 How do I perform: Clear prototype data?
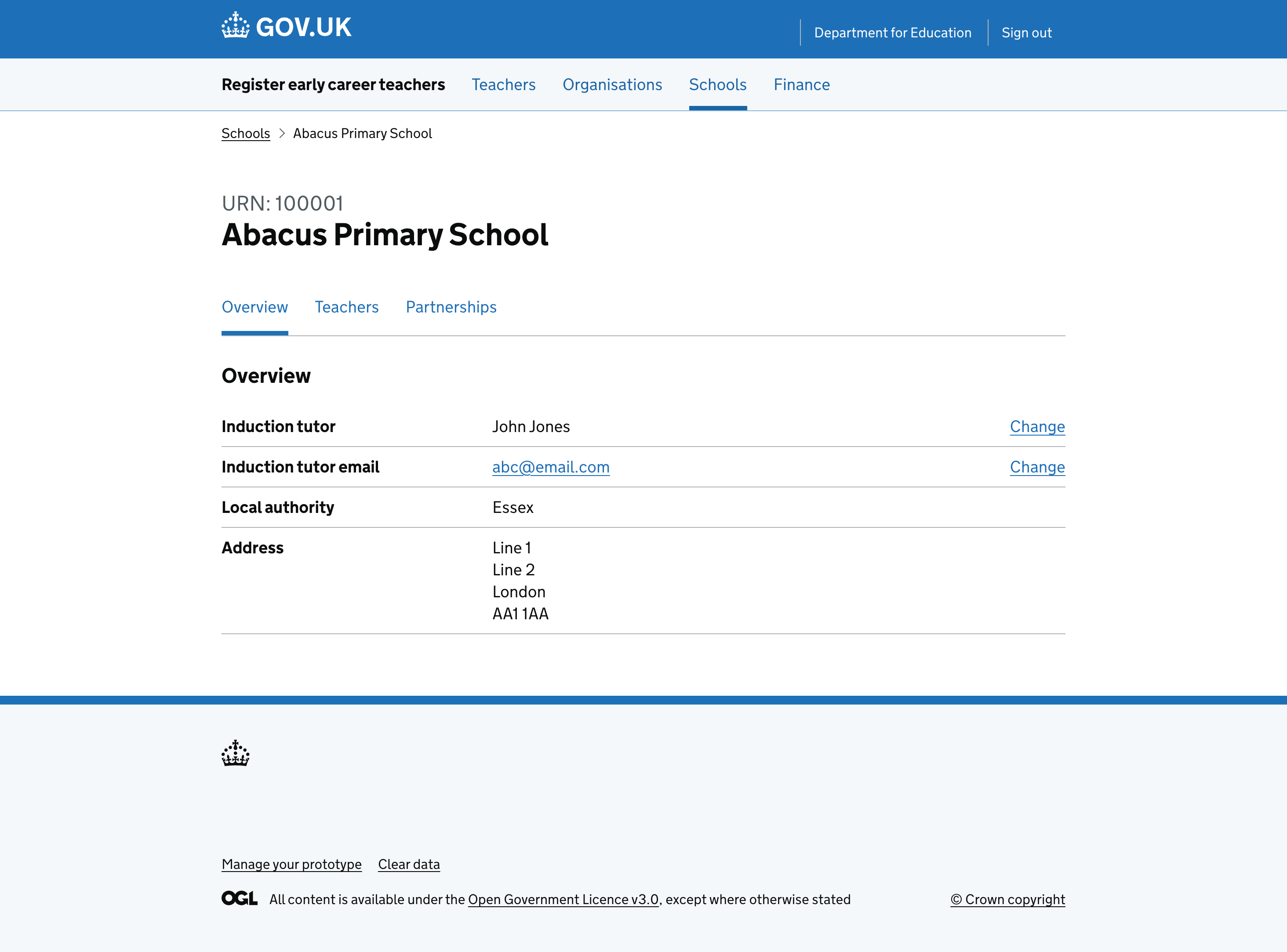[409, 864]
